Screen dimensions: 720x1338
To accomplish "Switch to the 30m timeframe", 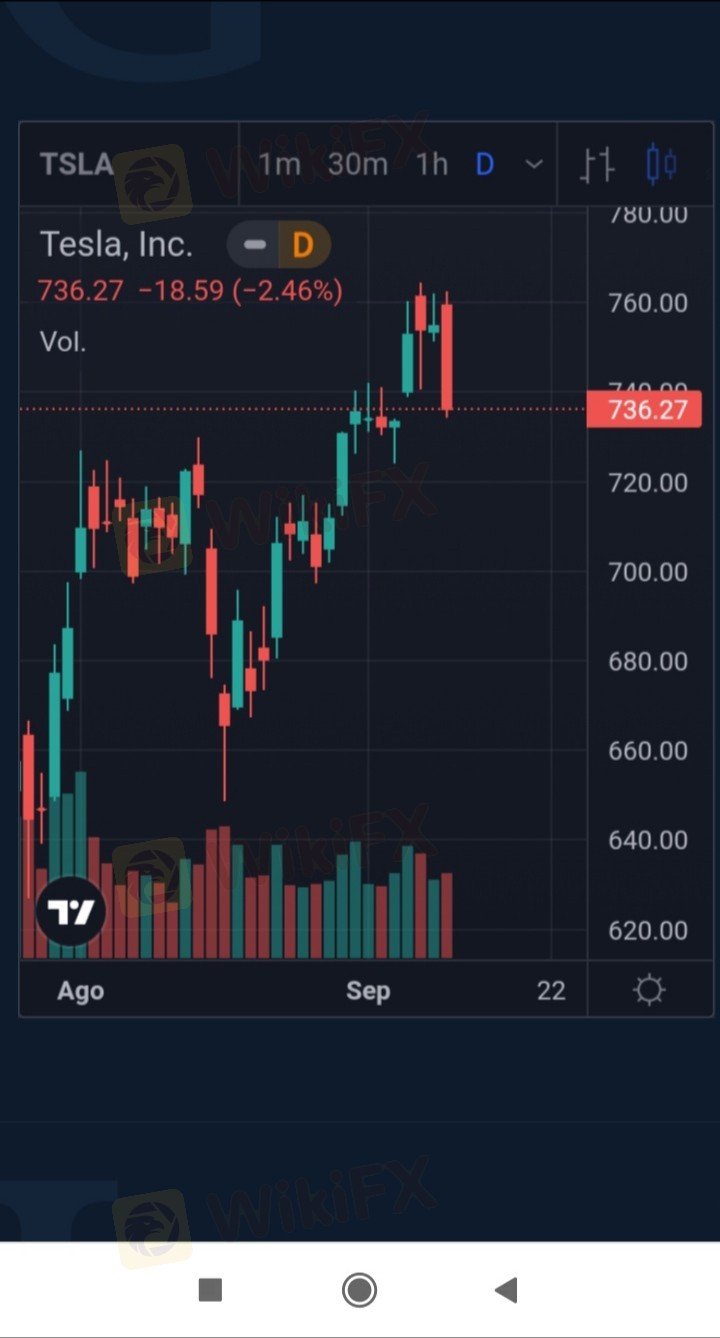I will pos(357,164).
